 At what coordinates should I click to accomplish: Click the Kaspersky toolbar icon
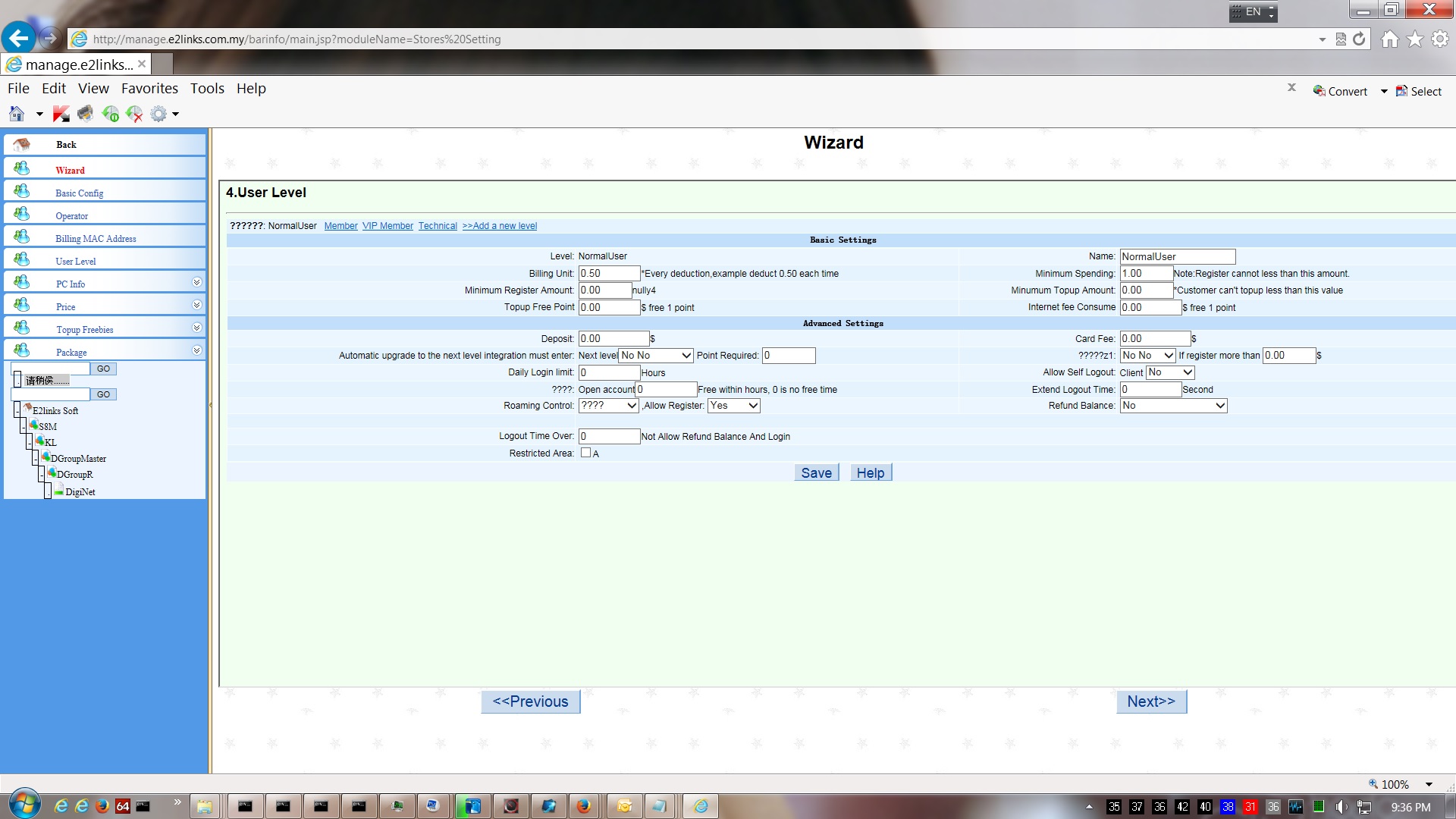61,114
